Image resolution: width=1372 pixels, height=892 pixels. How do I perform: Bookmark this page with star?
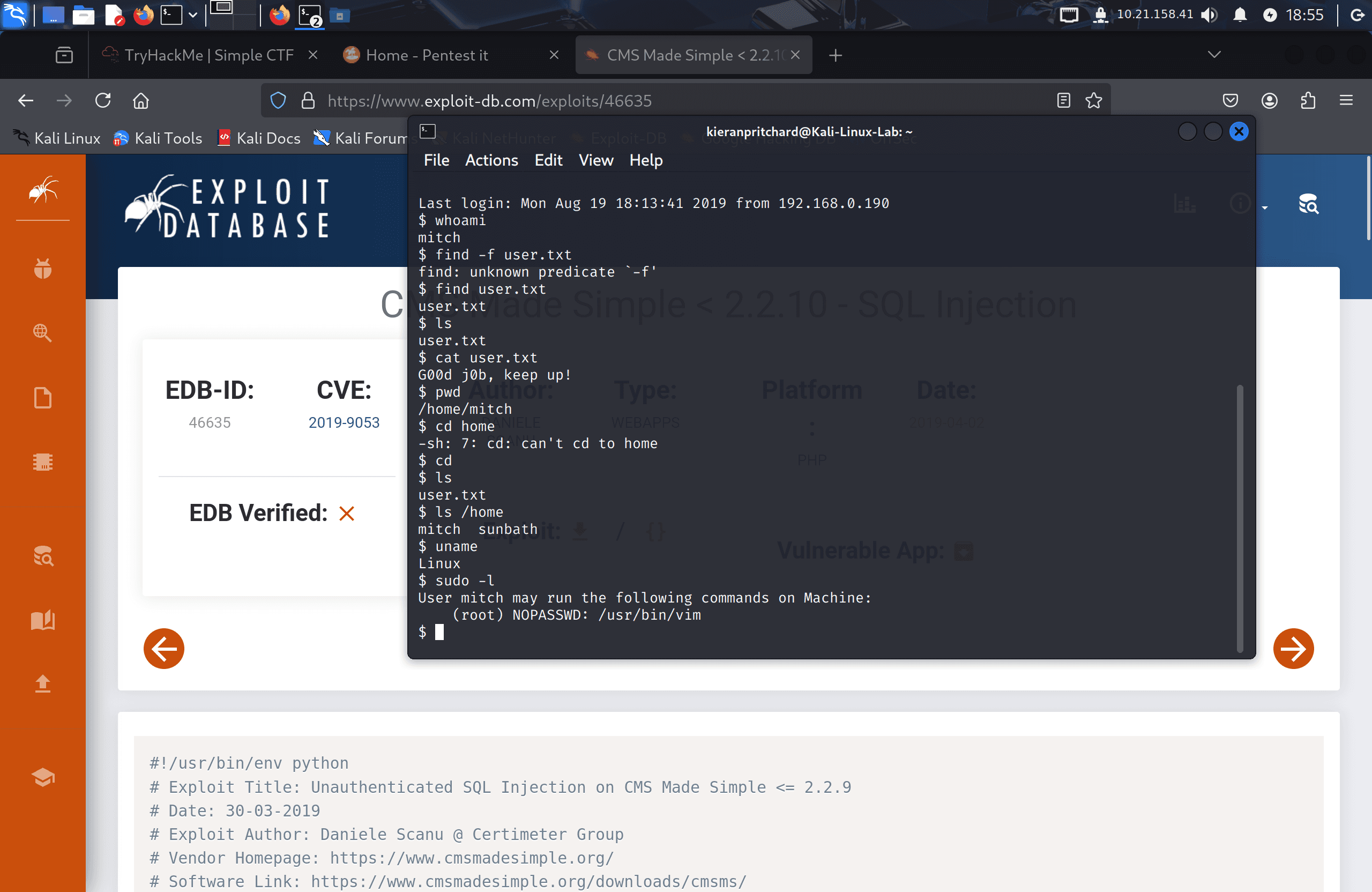[1093, 101]
